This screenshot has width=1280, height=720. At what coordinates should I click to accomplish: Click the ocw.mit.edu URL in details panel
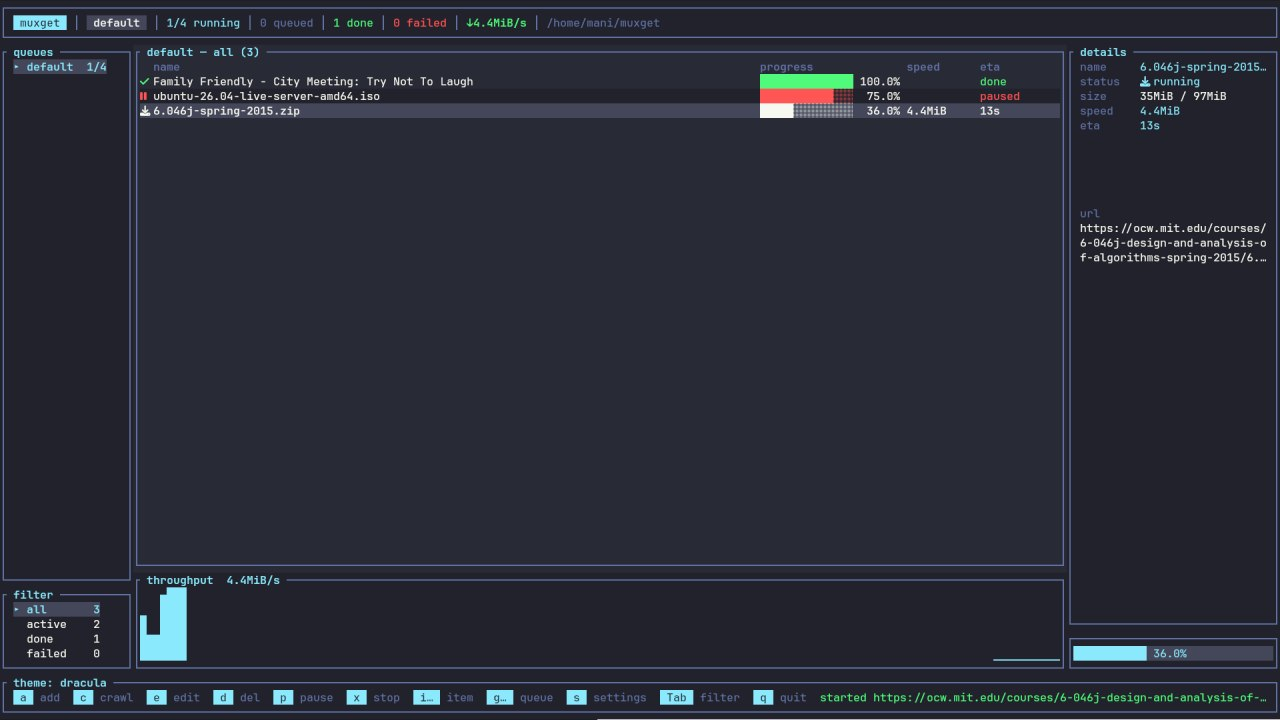click(1173, 243)
